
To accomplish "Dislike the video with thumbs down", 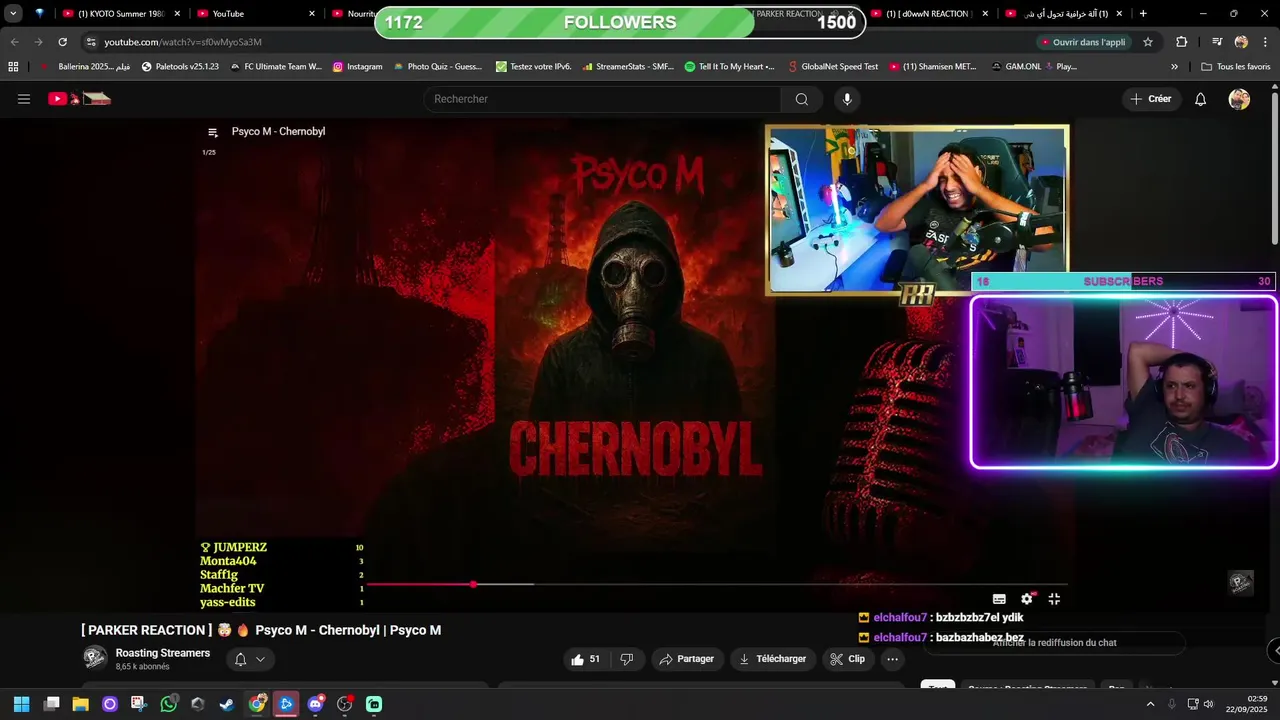I will coord(627,659).
